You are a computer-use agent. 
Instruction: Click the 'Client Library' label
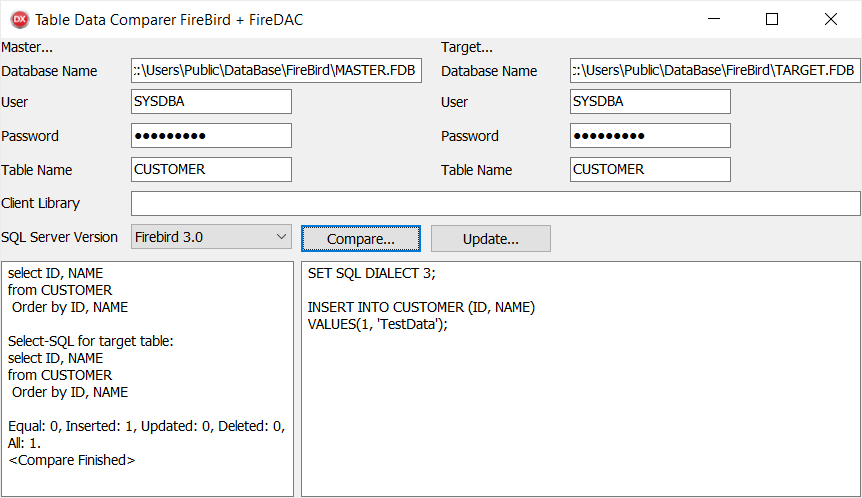coord(41,203)
